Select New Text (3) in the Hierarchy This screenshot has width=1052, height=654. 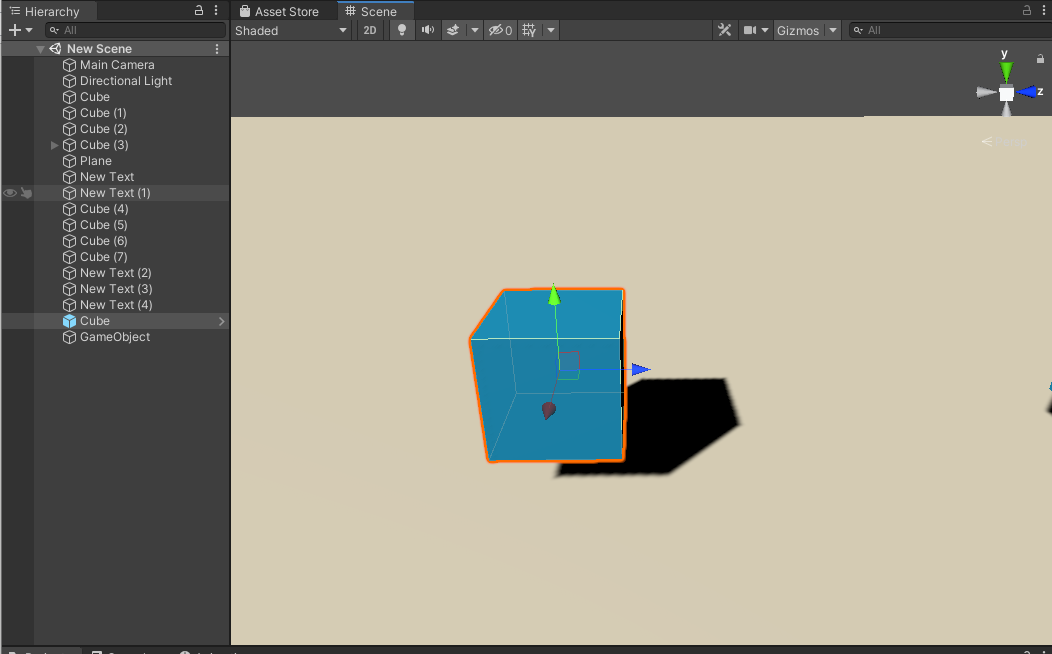116,289
